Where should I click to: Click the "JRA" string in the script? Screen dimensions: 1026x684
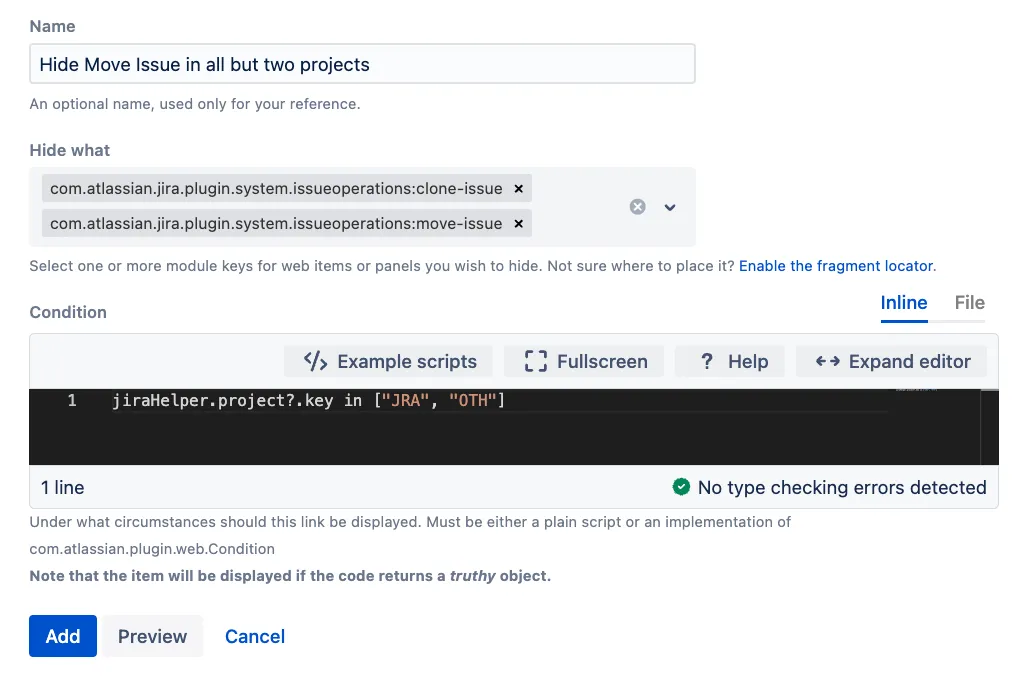(x=406, y=400)
